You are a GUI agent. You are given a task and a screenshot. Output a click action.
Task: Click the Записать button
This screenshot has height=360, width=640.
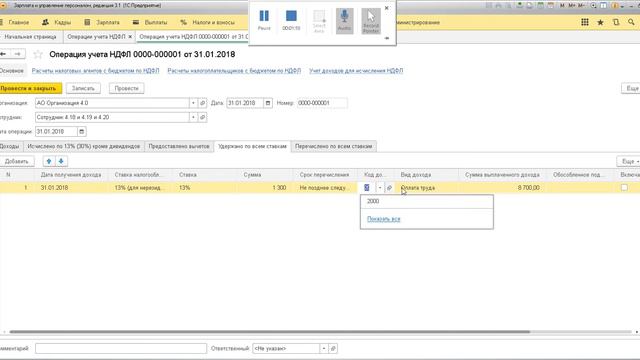(83, 88)
